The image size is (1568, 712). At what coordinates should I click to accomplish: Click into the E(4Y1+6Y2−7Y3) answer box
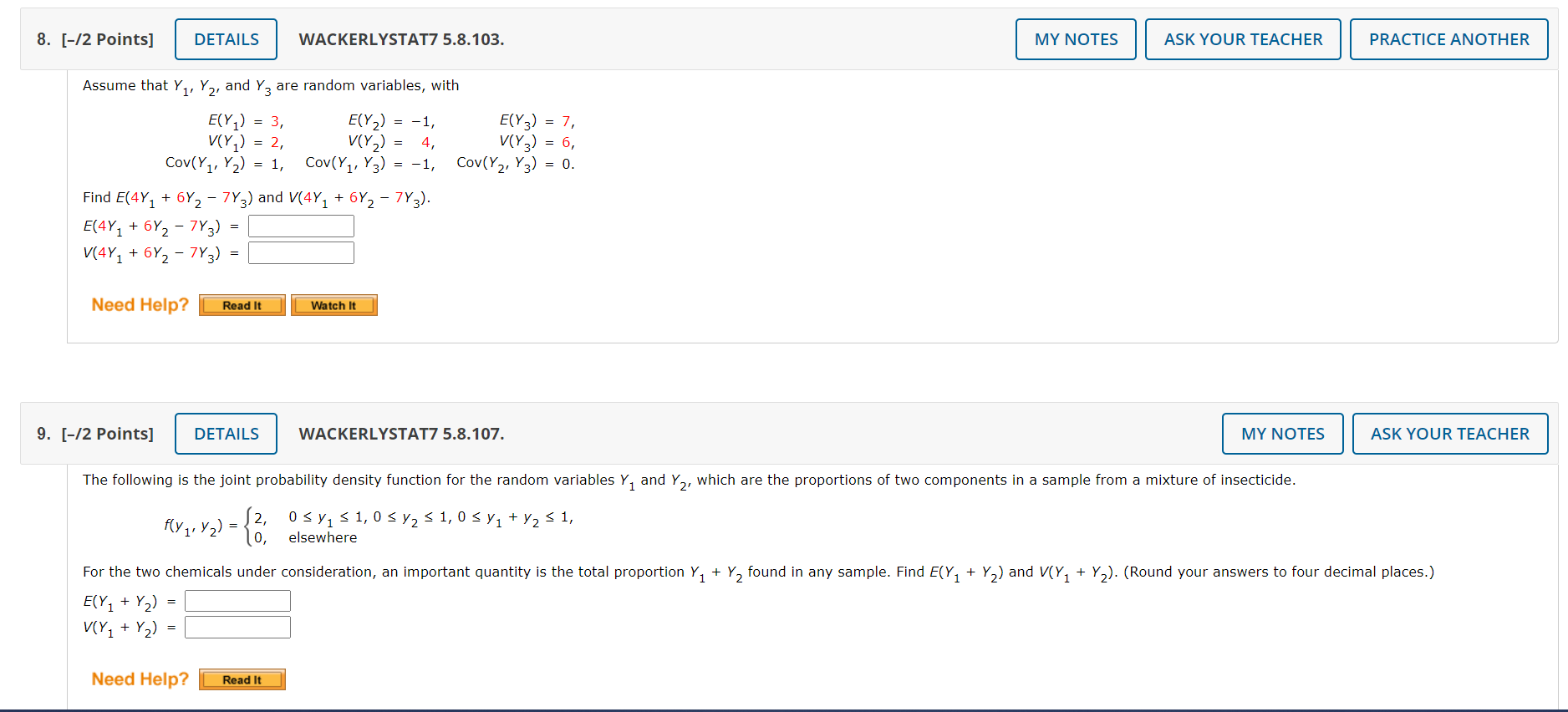300,225
